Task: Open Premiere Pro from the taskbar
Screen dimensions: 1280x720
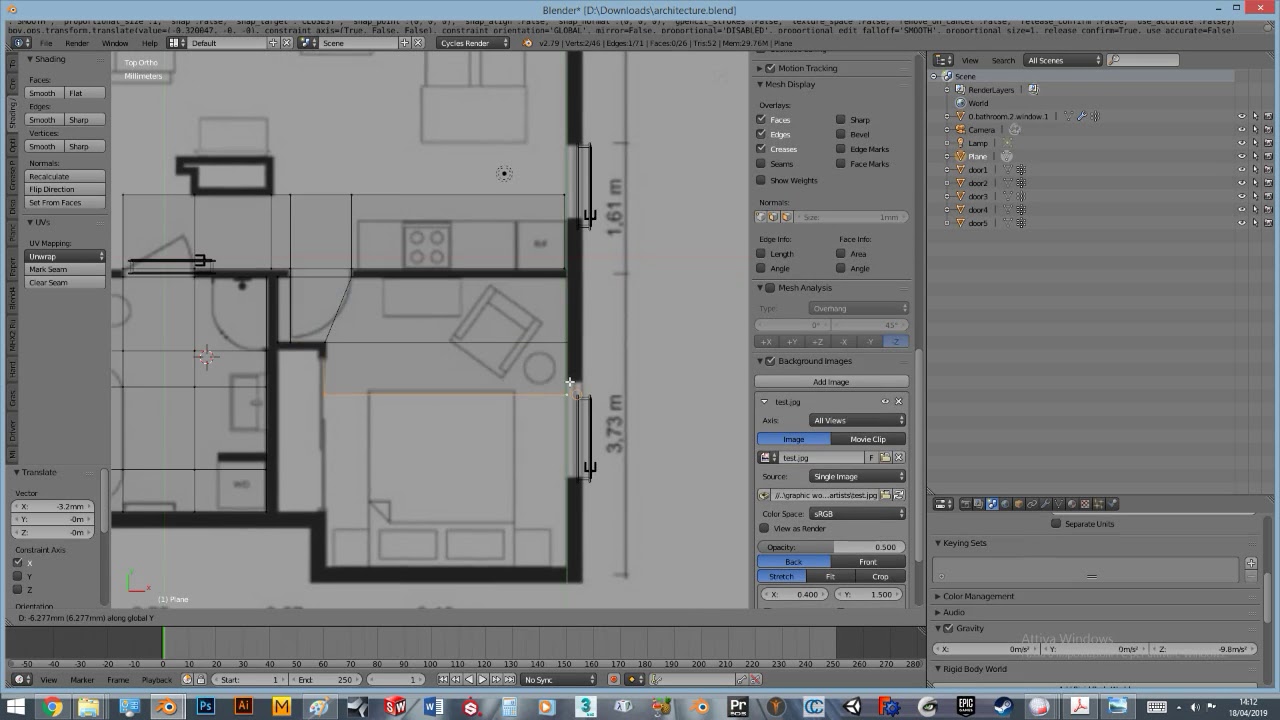Action: coord(738,707)
